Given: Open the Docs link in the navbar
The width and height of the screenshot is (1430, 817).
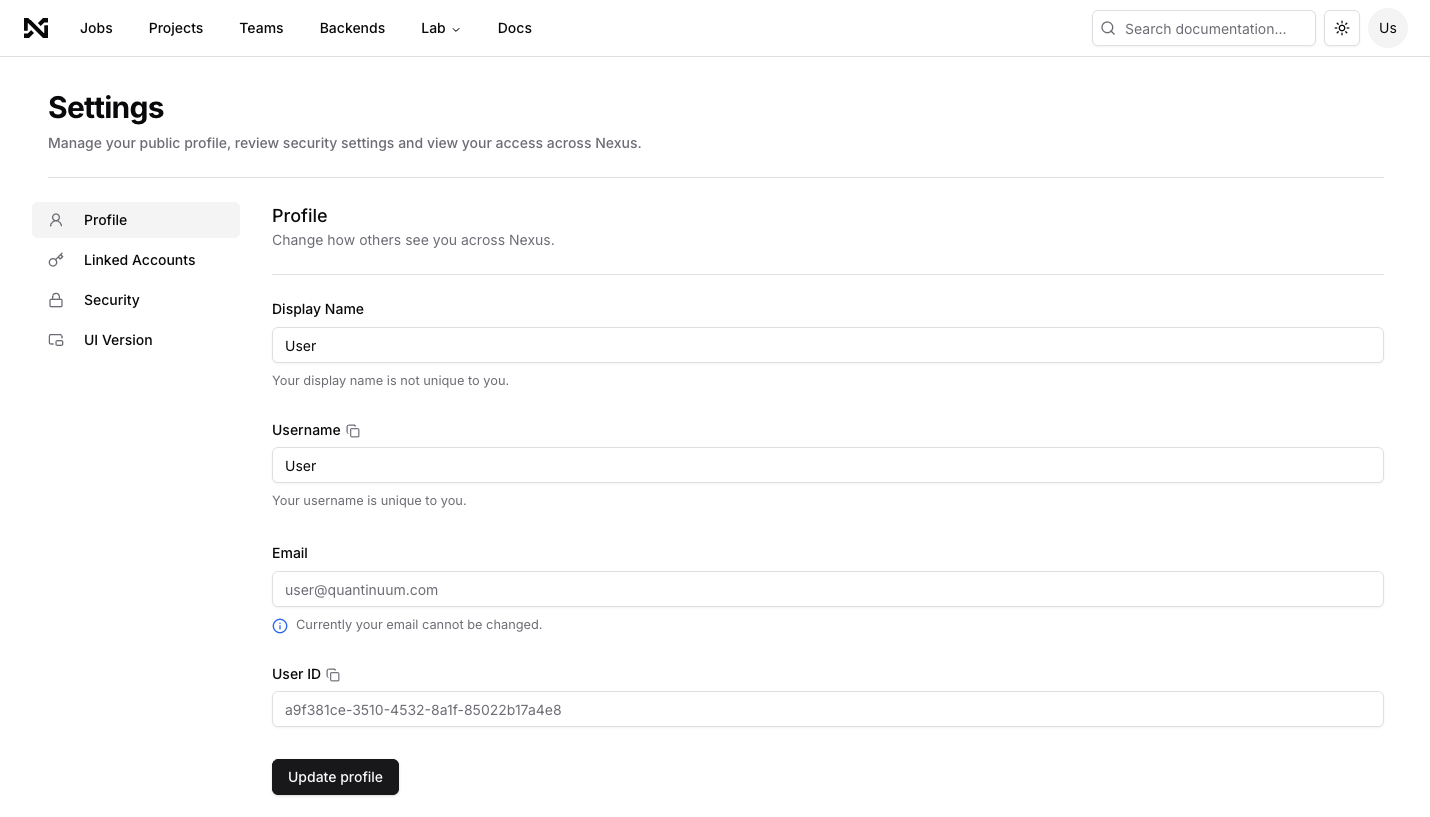Looking at the screenshot, I should coord(514,28).
